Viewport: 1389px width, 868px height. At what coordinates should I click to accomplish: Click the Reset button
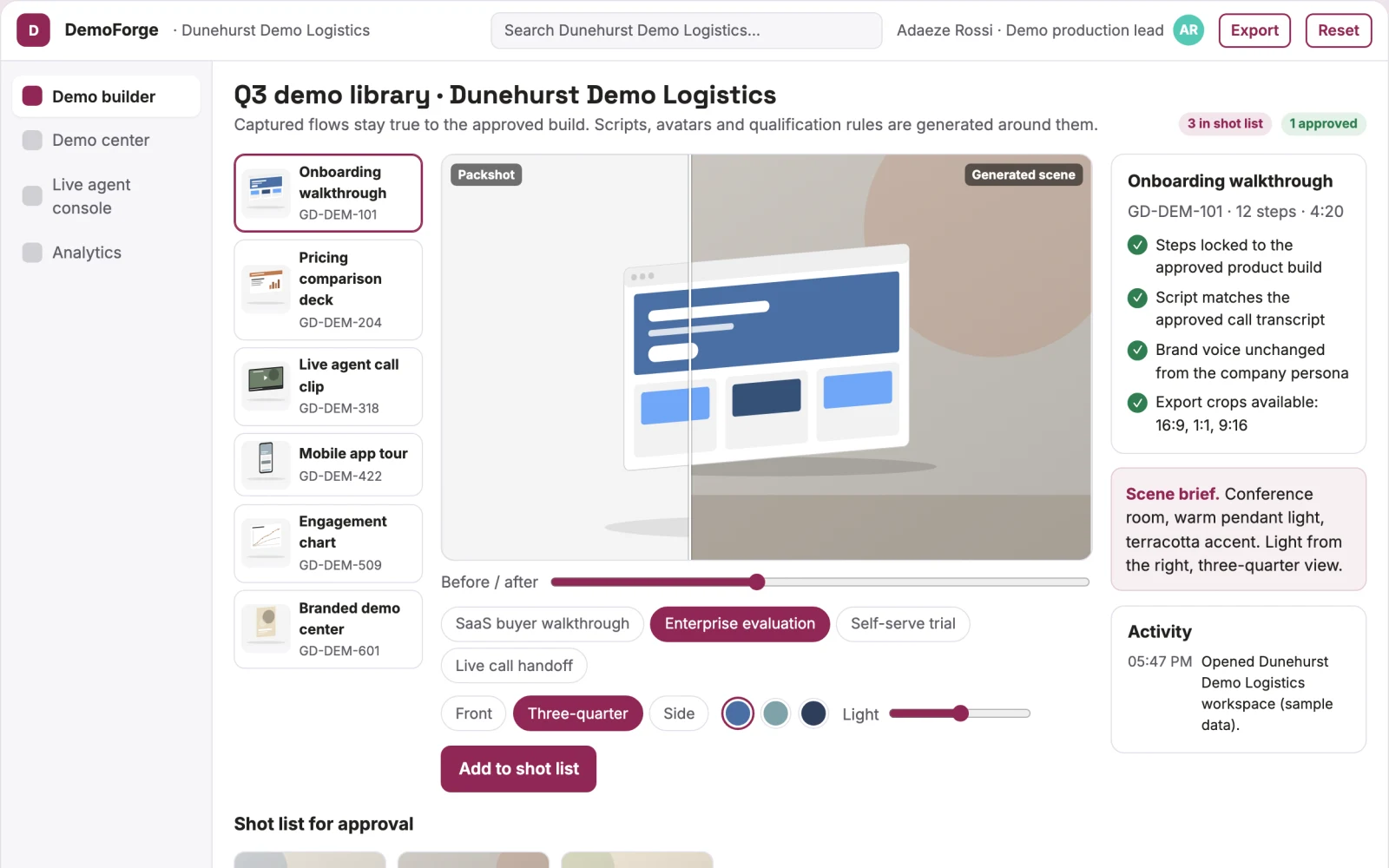pyautogui.click(x=1339, y=30)
